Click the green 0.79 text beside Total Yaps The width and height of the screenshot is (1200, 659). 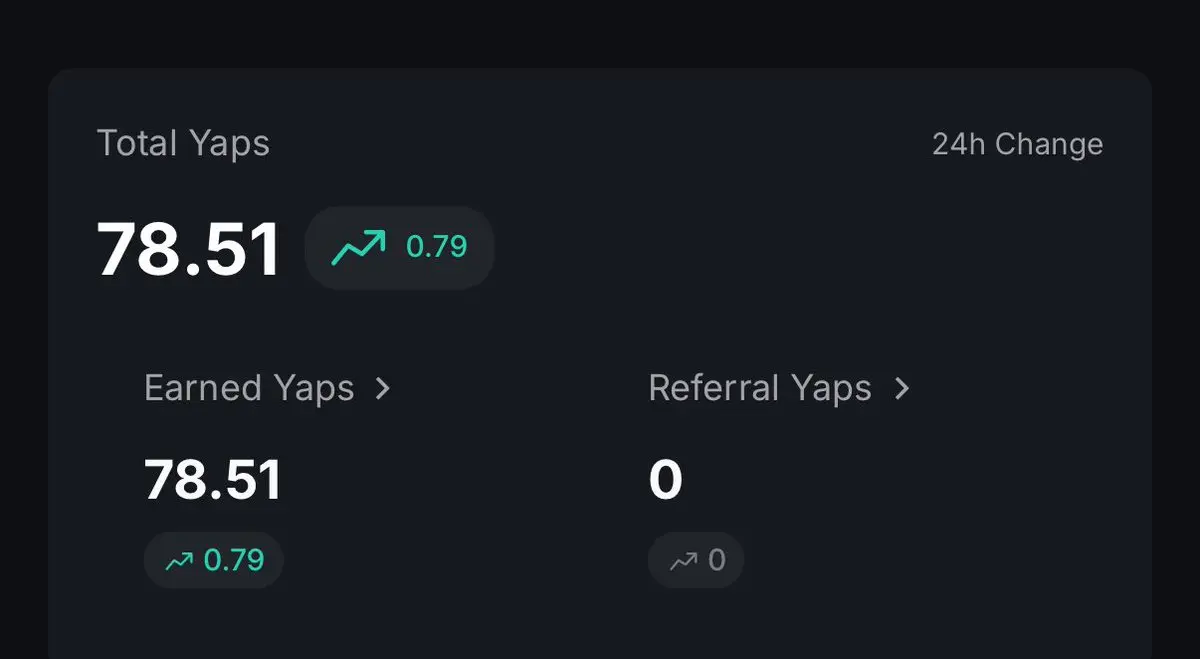point(437,247)
